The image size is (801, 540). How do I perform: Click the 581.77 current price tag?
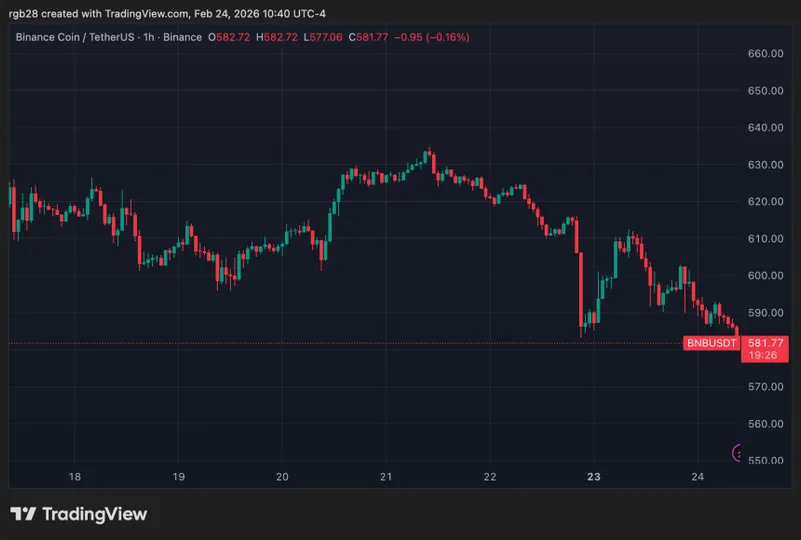(x=765, y=343)
